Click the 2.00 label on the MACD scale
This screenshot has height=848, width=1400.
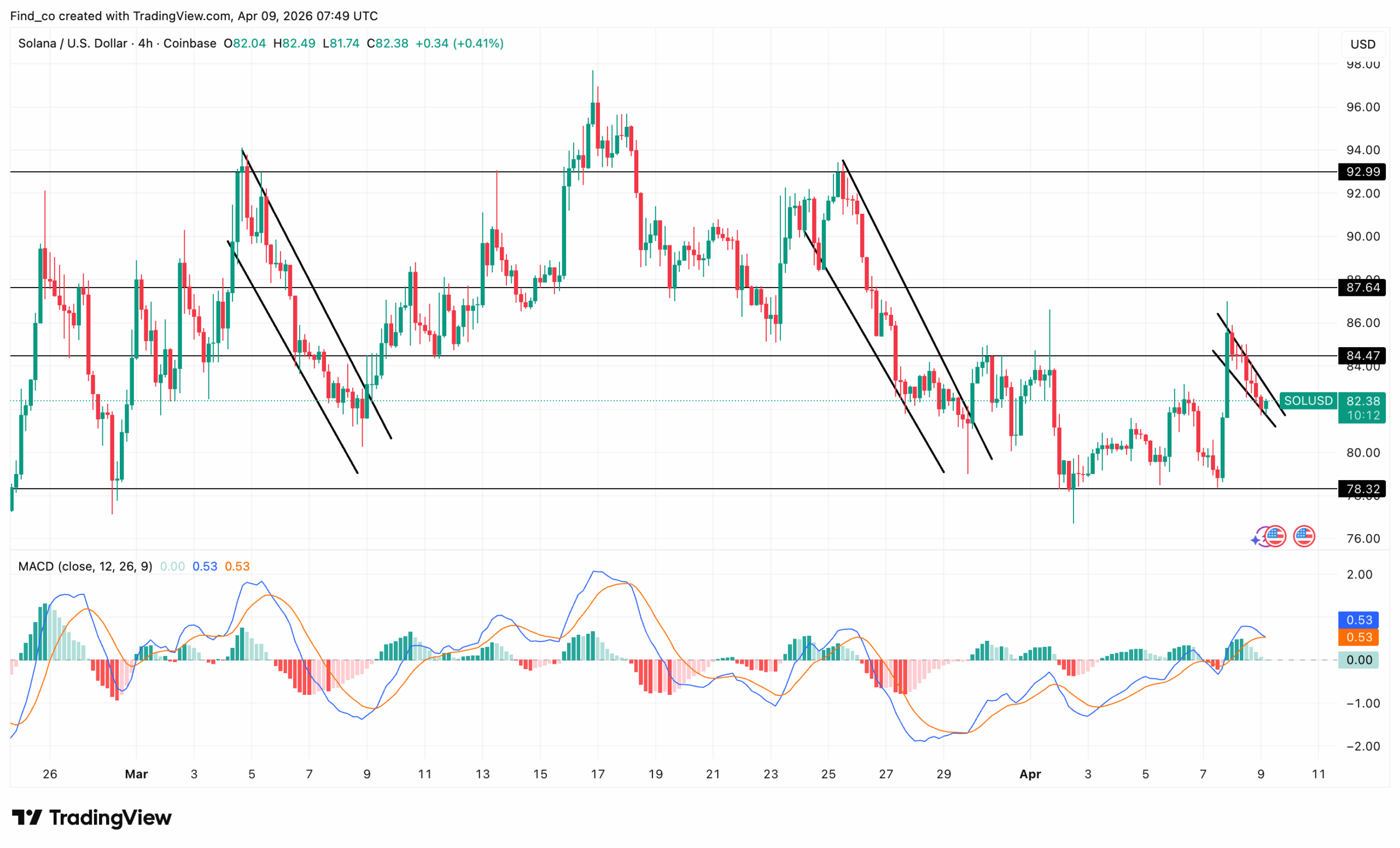[x=1360, y=574]
